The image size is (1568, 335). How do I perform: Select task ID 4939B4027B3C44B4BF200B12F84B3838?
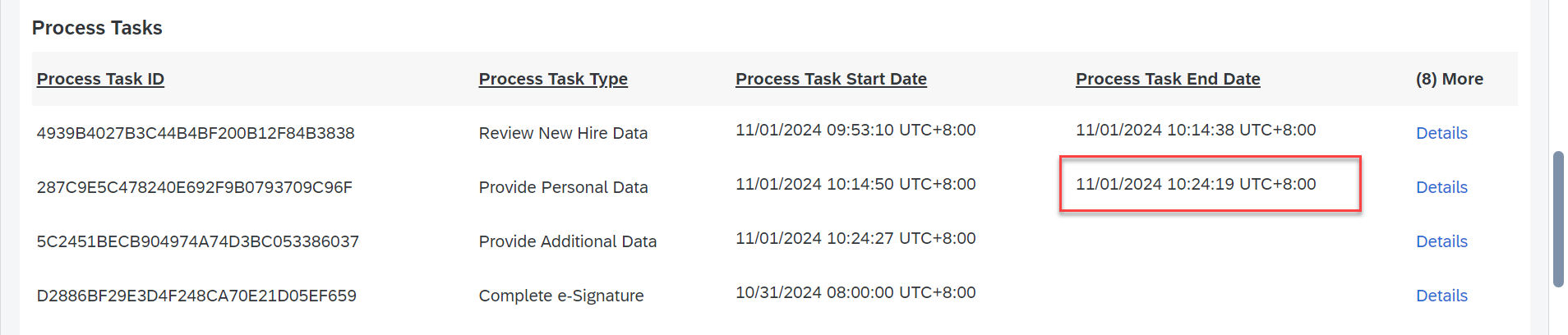pyautogui.click(x=196, y=133)
